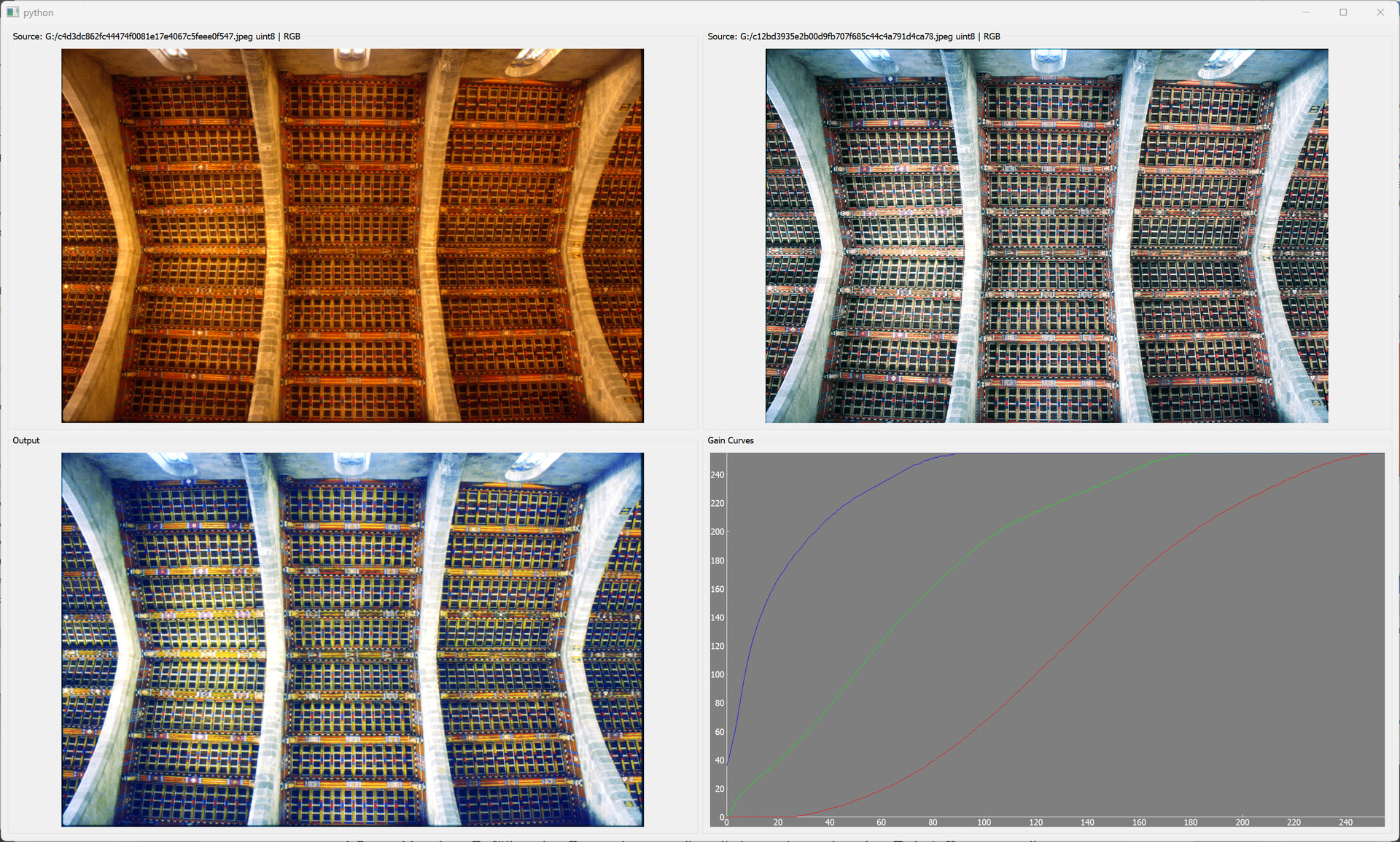This screenshot has height=842, width=1400.
Task: Click the Gain Curves panel title
Action: (730, 440)
